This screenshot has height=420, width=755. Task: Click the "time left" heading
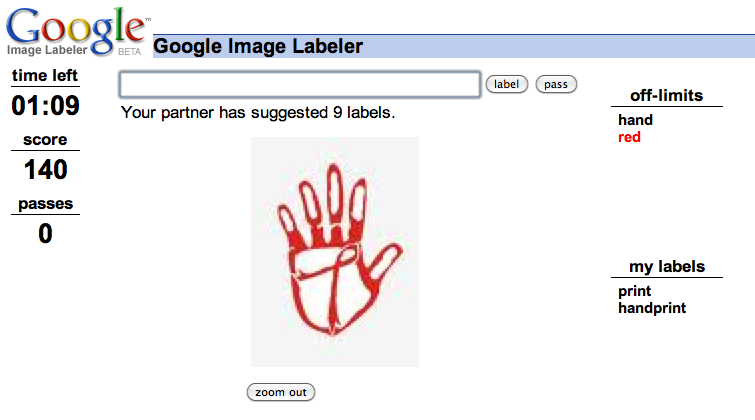pos(45,76)
